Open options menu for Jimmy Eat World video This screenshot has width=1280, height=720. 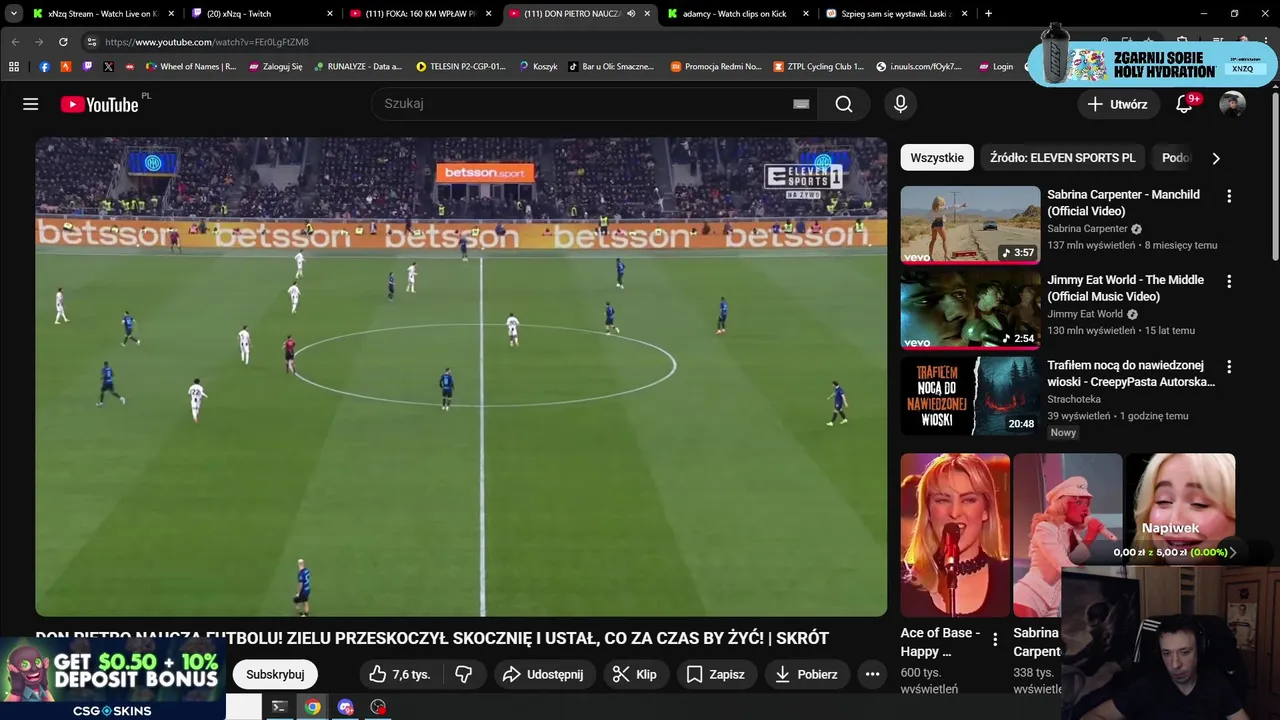pos(1229,281)
